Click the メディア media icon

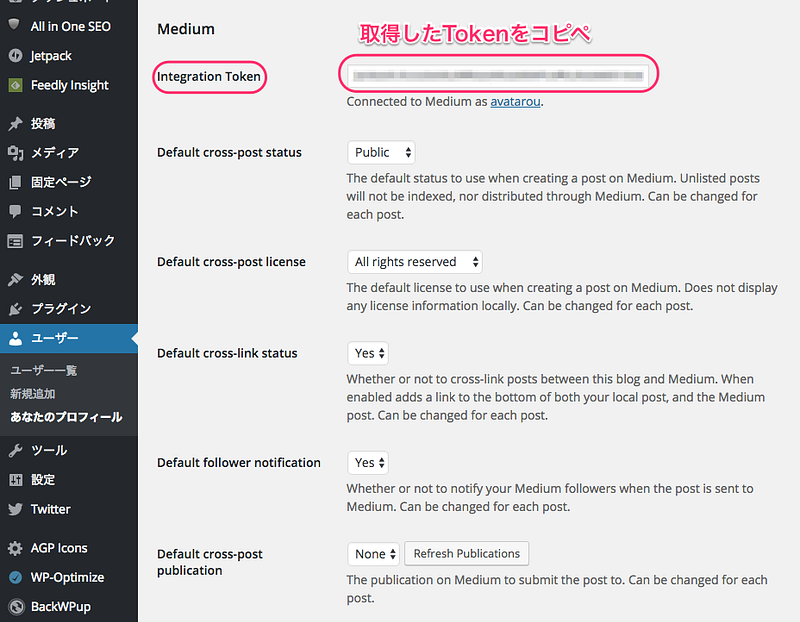pos(15,153)
